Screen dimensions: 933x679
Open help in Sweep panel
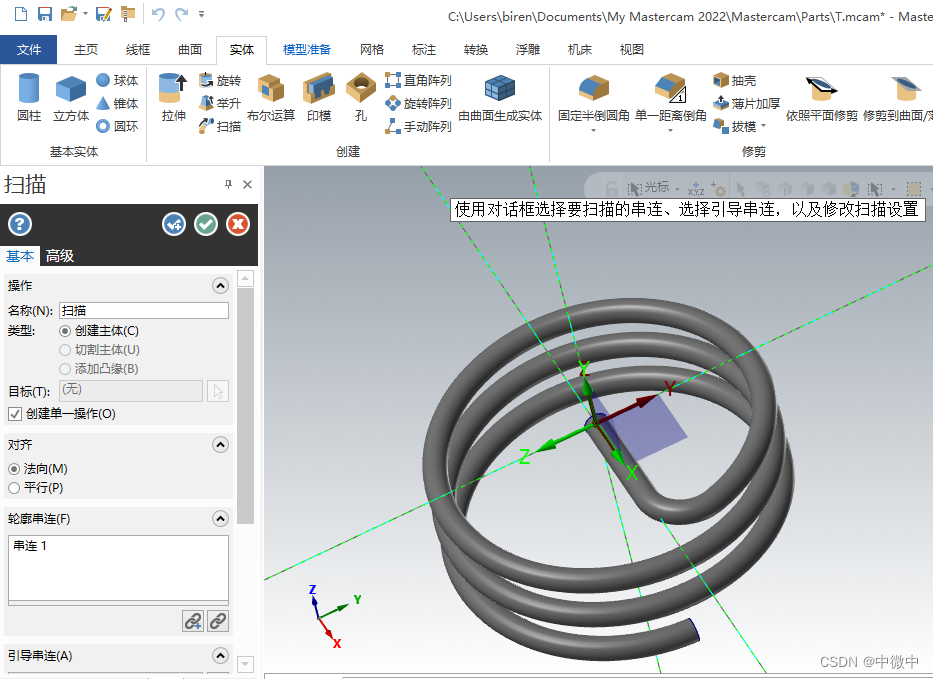[20, 224]
